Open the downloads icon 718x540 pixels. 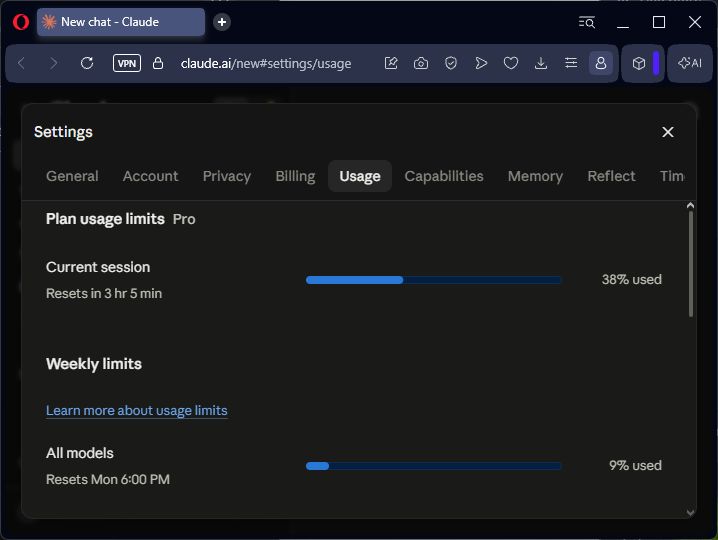(541, 63)
